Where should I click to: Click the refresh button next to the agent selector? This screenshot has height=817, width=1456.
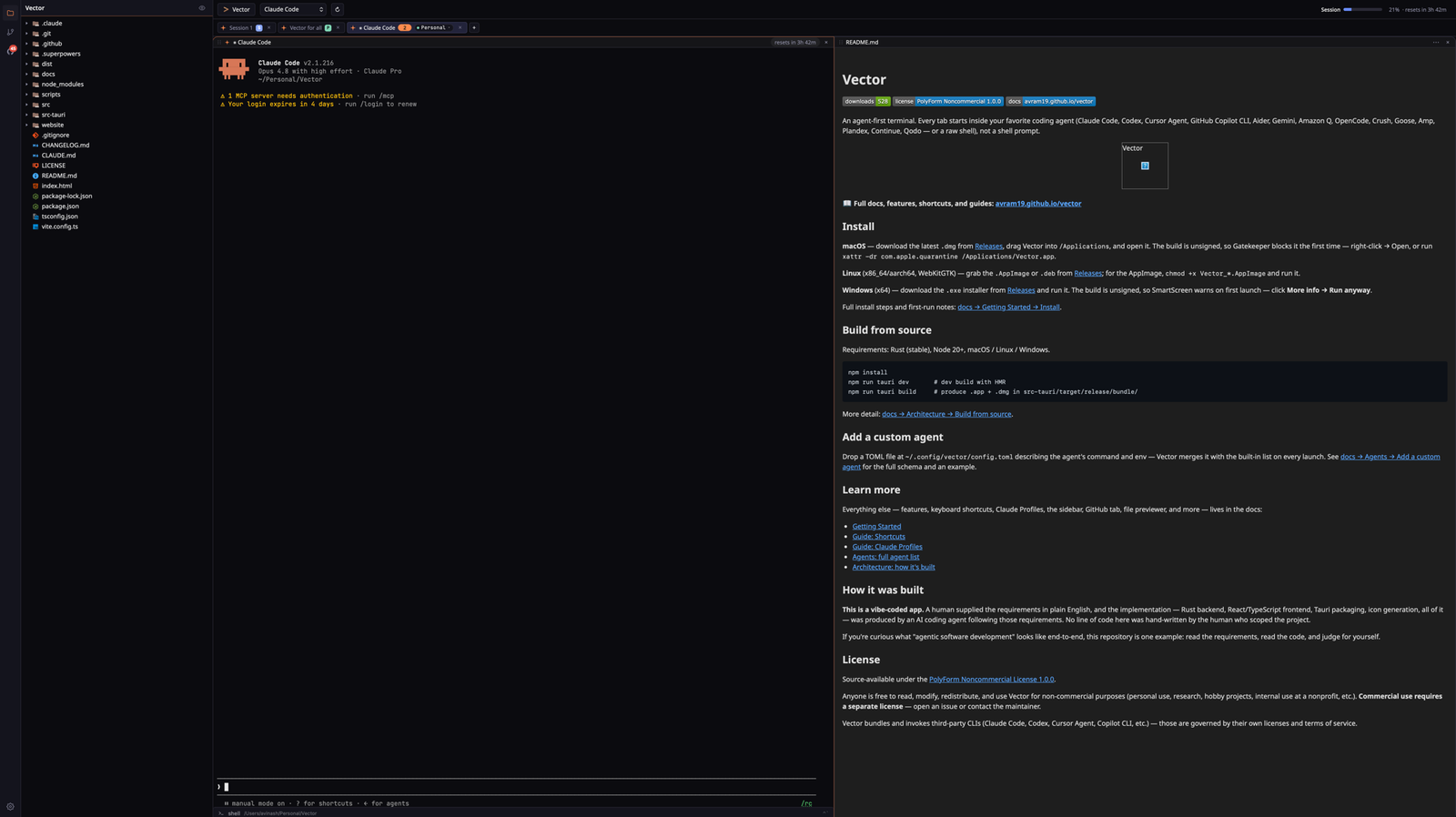tap(337, 9)
